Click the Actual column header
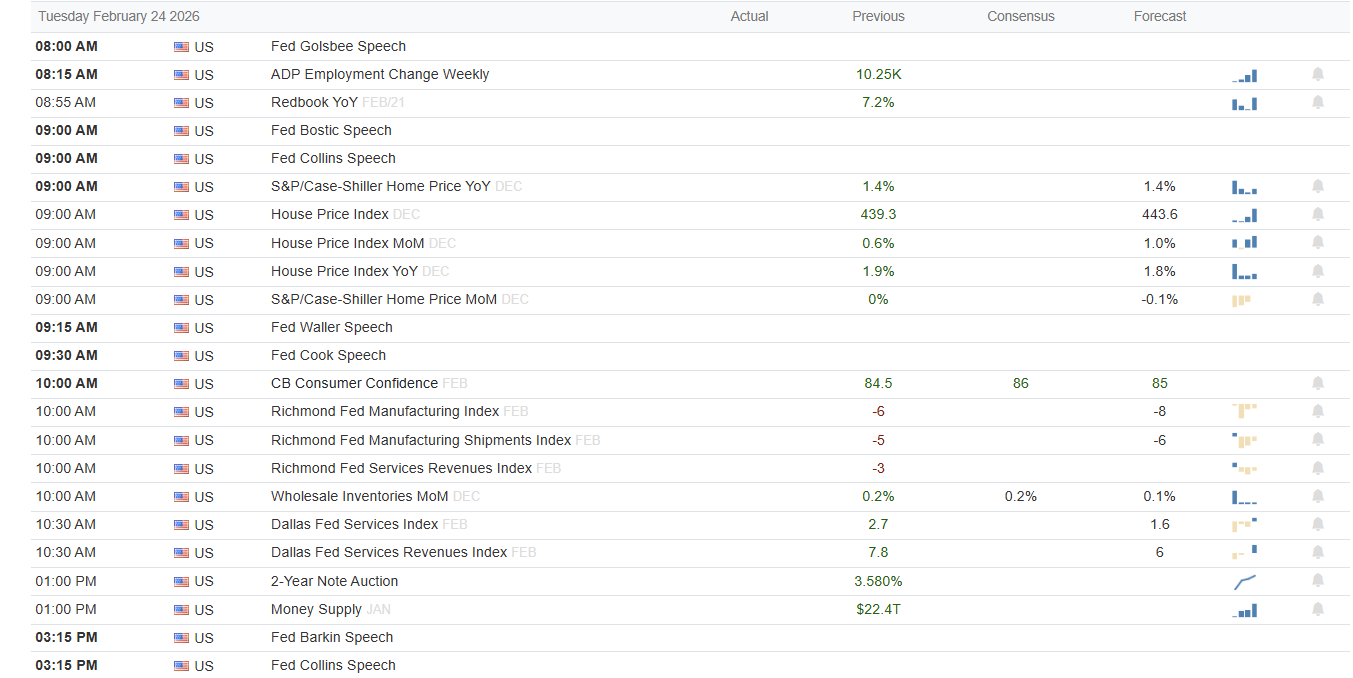1353x678 pixels. click(749, 16)
